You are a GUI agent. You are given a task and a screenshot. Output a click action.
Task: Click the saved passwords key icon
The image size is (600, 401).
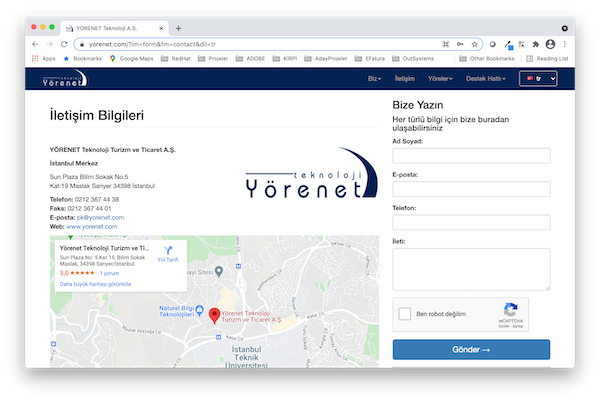[x=460, y=44]
